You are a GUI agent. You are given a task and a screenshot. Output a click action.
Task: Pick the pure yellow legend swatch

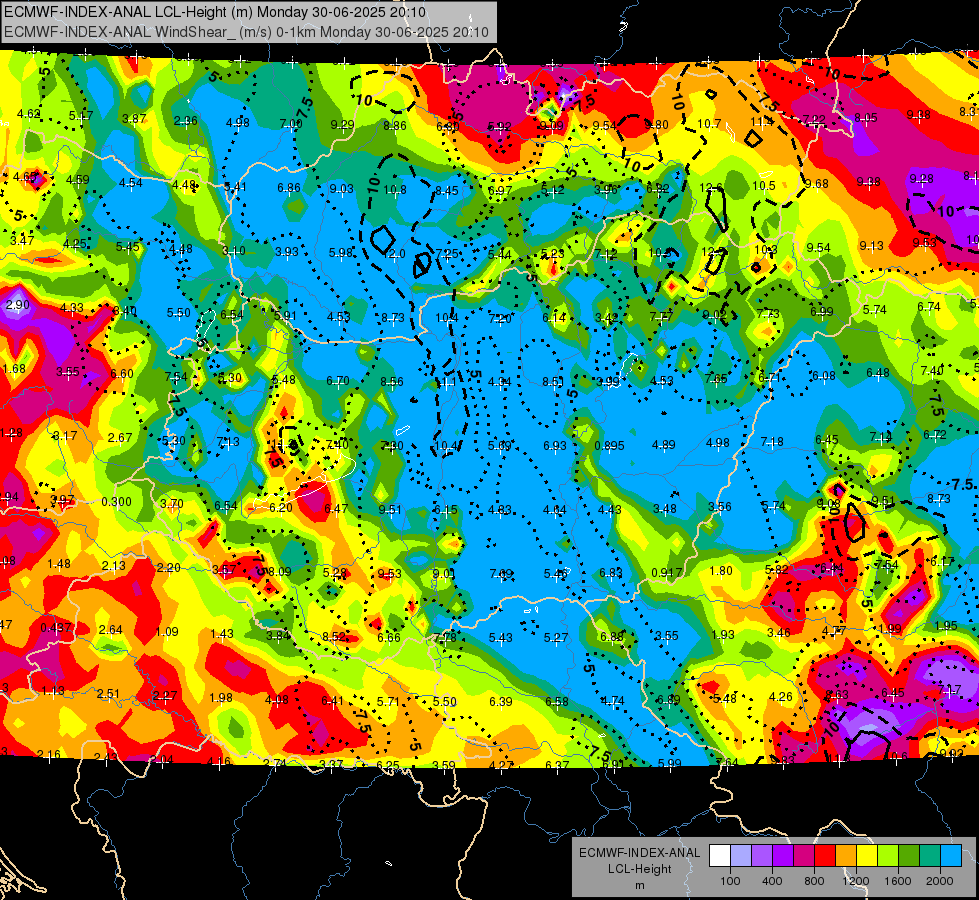coord(867,856)
